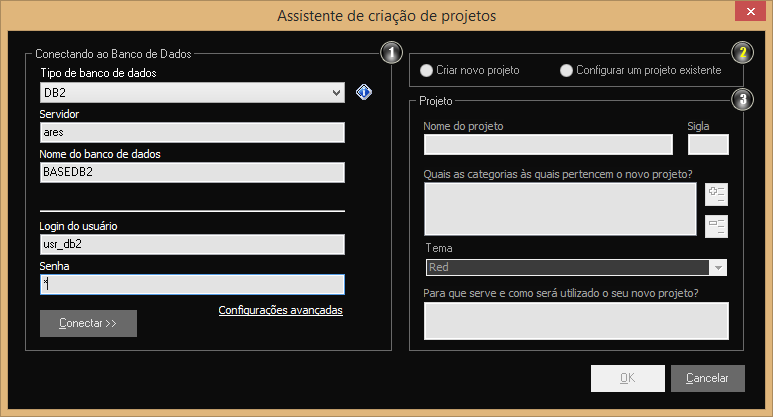Click the OK button
Viewport: 773px width, 417px height.
point(627,378)
